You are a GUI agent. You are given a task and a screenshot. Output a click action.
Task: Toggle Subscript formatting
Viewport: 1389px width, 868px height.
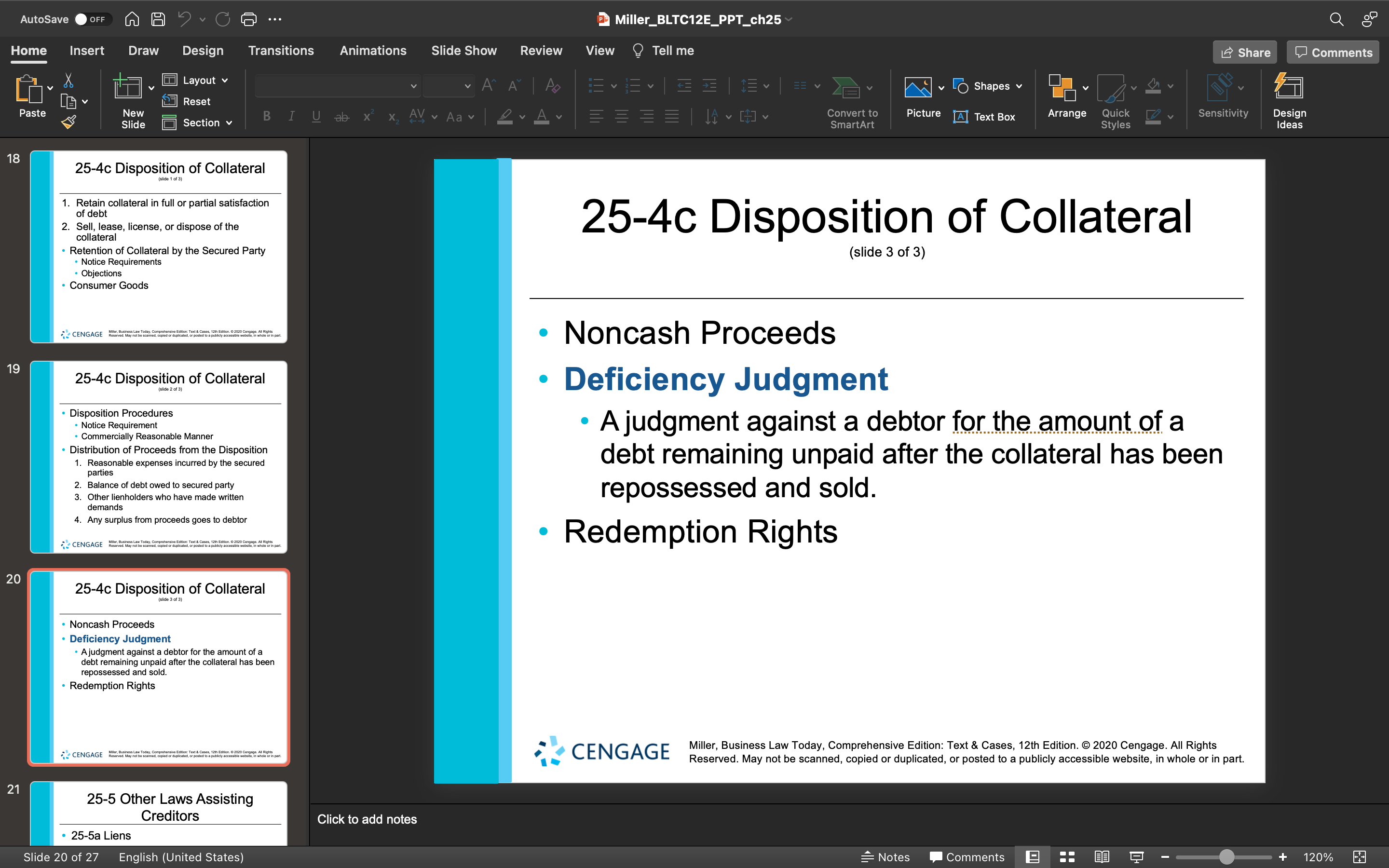(x=393, y=117)
